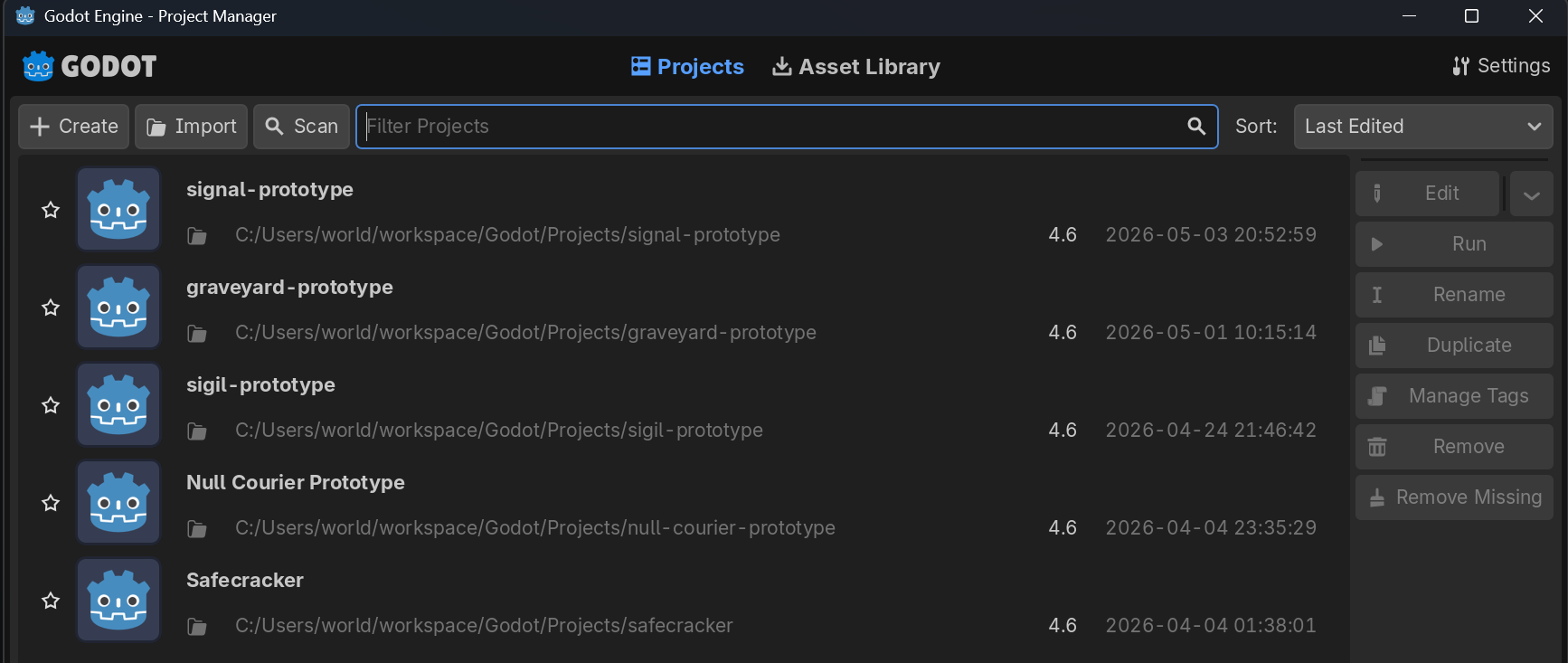Click path ending in Projects/graveyard-prototype
Screen dimensions: 1568x663
pyautogui.click(x=525, y=333)
